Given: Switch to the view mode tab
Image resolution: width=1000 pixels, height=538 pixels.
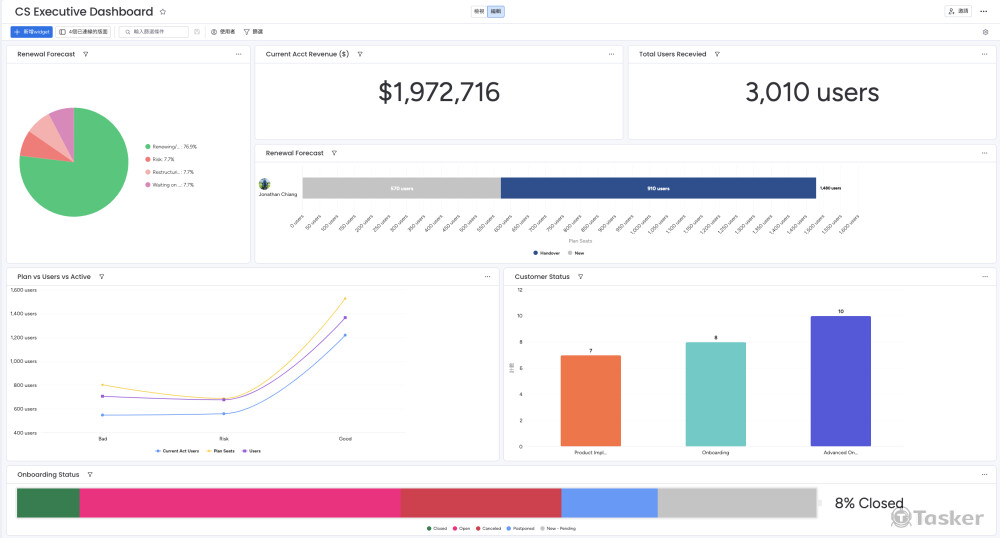Looking at the screenshot, I should click(x=479, y=11).
